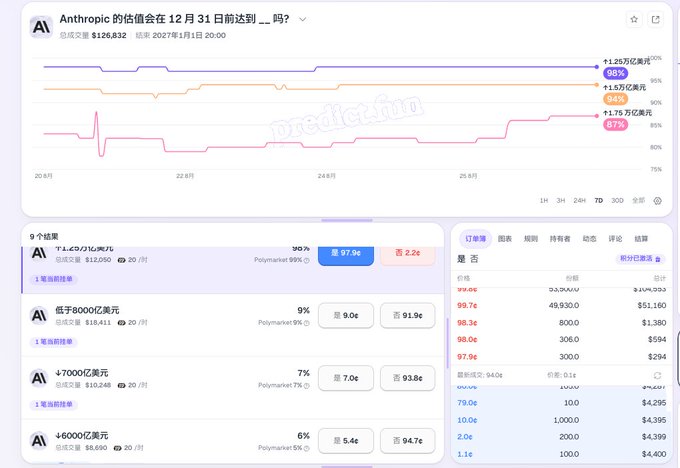Select the 7D chart timeframe
The height and width of the screenshot is (468, 680).
598,200
